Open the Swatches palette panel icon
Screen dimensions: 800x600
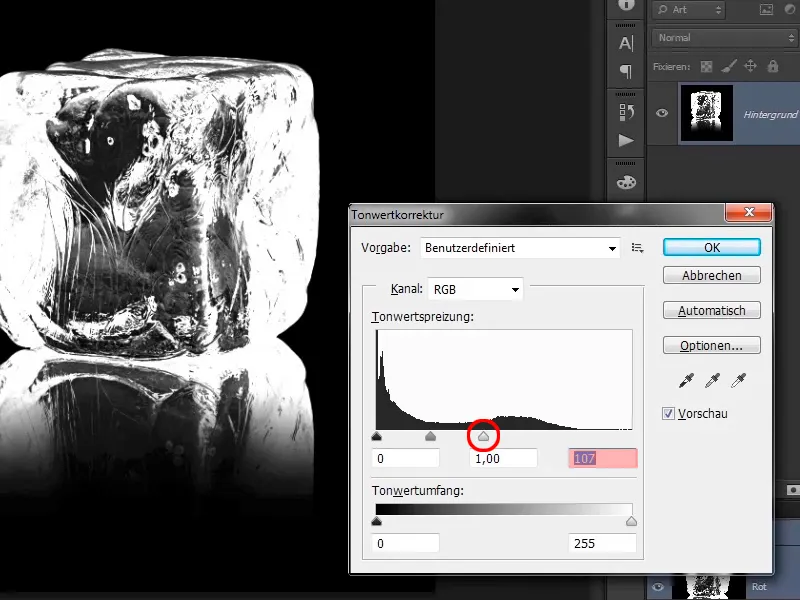[626, 182]
